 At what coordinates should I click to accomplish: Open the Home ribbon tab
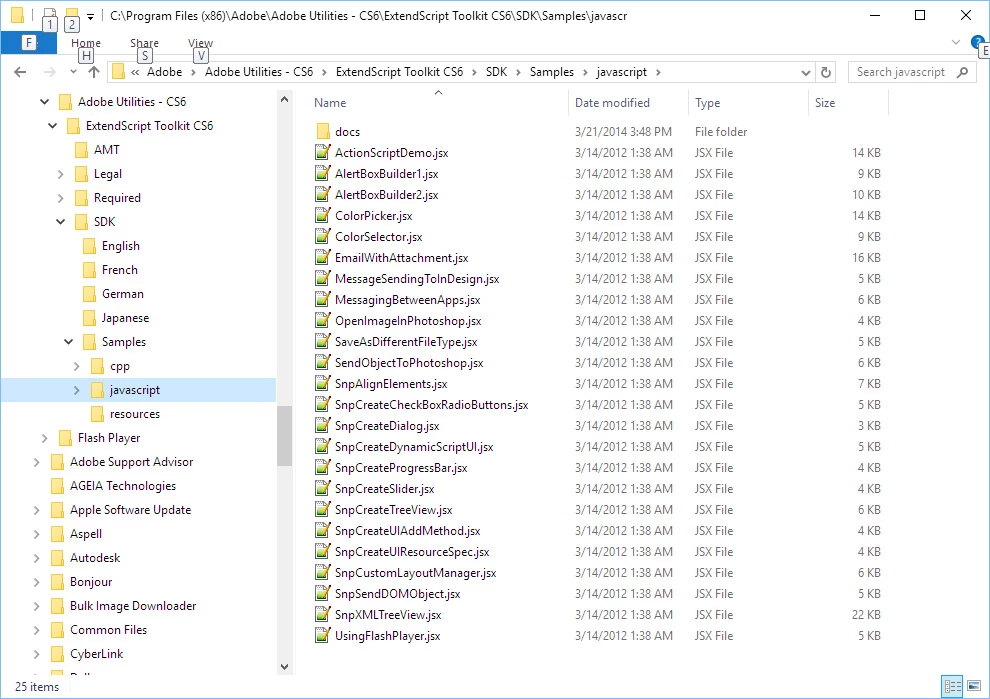coord(86,42)
